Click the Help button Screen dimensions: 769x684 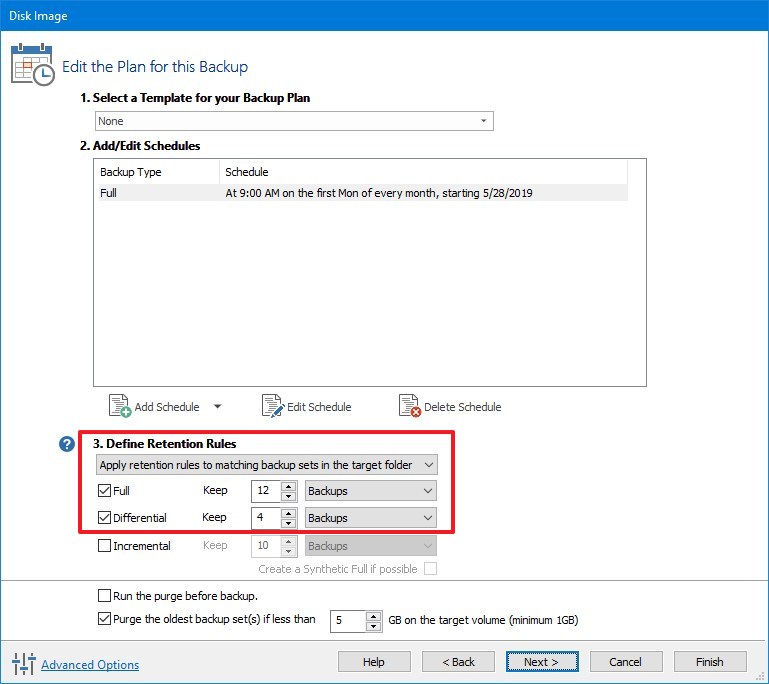[x=374, y=661]
